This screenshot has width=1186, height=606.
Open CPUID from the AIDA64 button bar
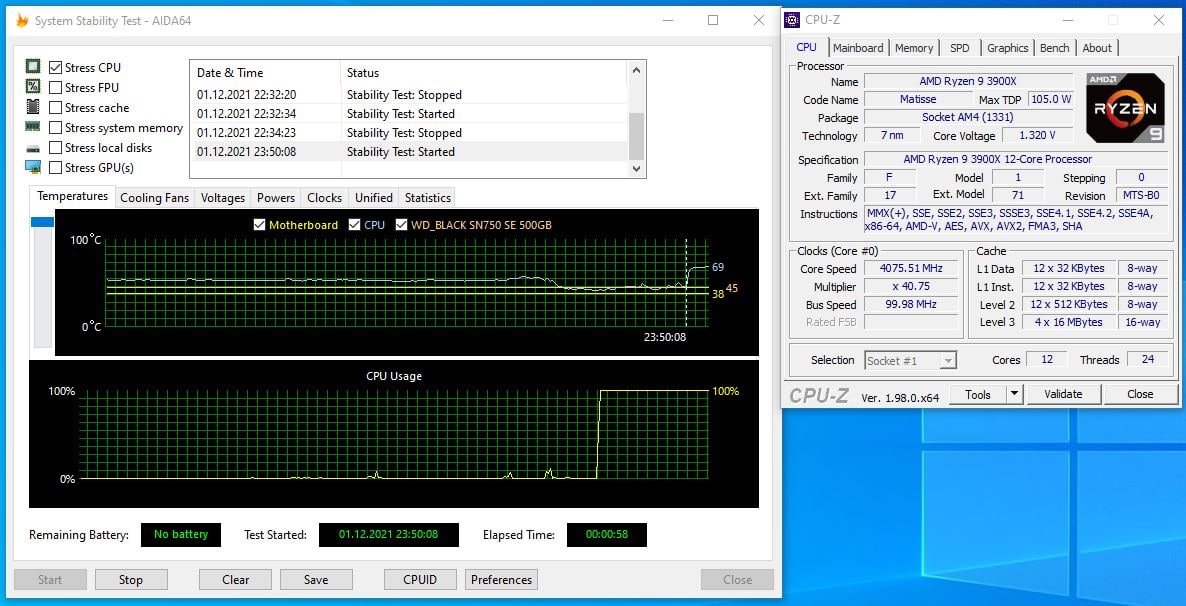tap(420, 580)
